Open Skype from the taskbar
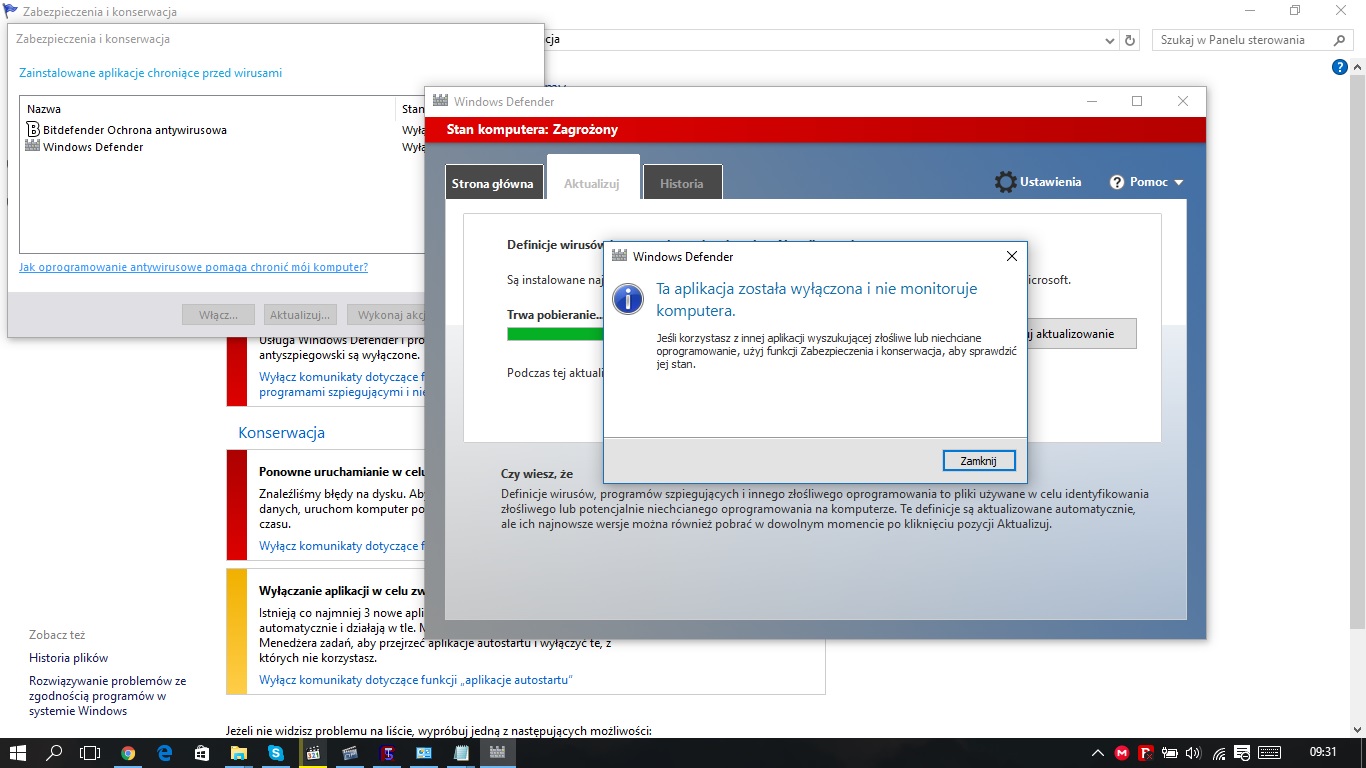 (275, 753)
